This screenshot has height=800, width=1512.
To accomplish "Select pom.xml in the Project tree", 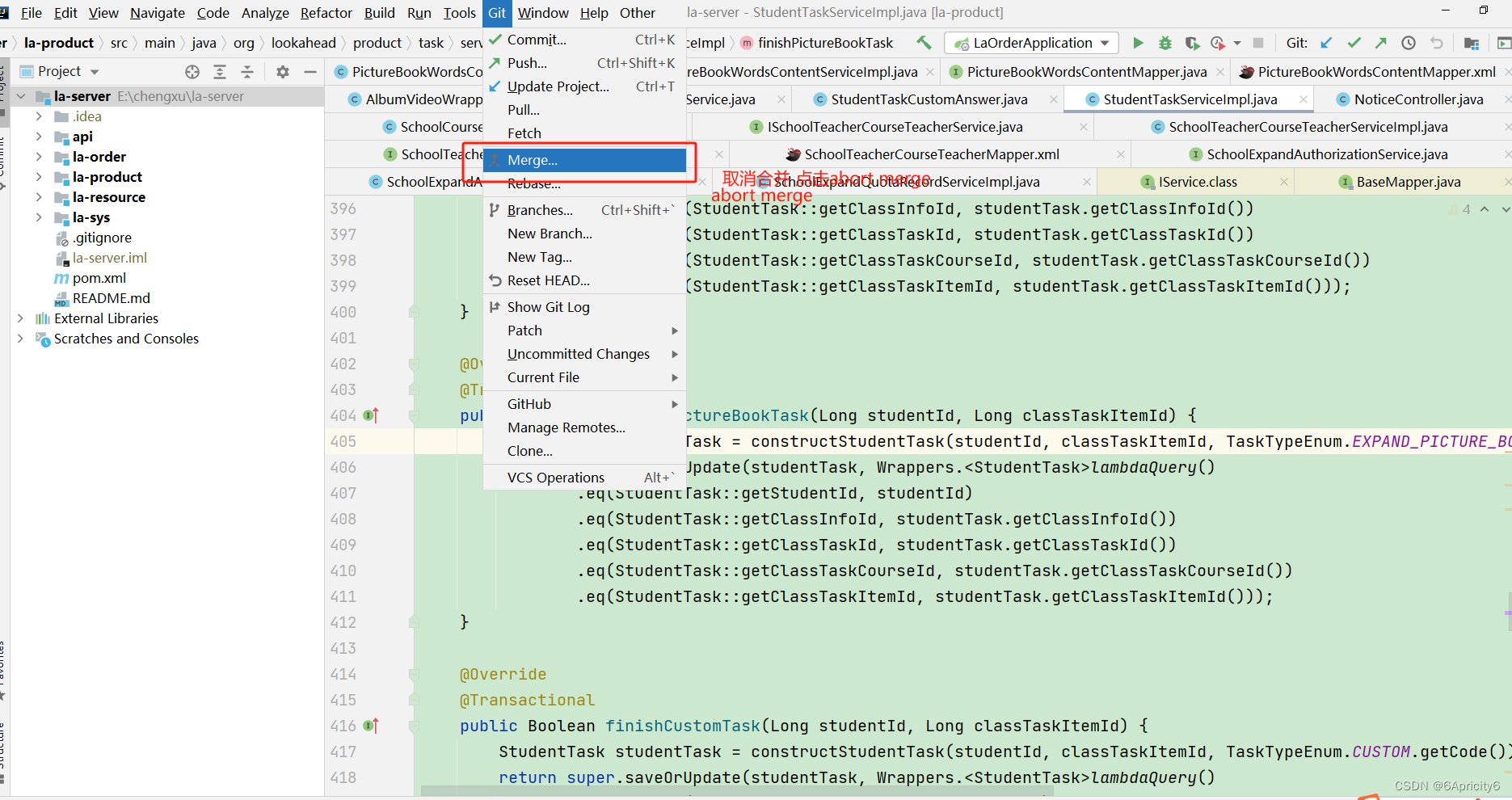I will pos(99,278).
